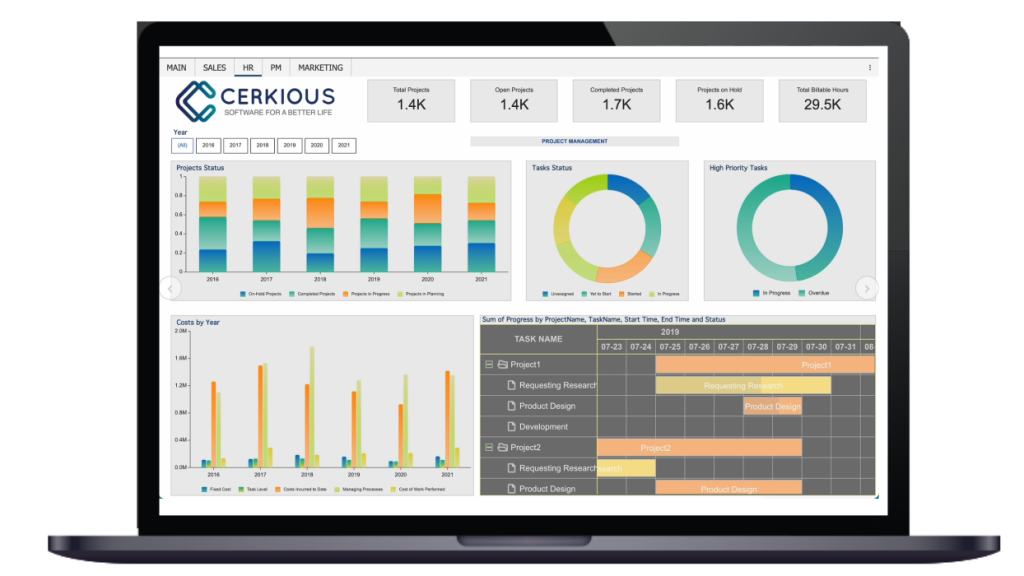The image size is (1024, 576).
Task: Collapse the Project2 tree row
Action: point(489,447)
